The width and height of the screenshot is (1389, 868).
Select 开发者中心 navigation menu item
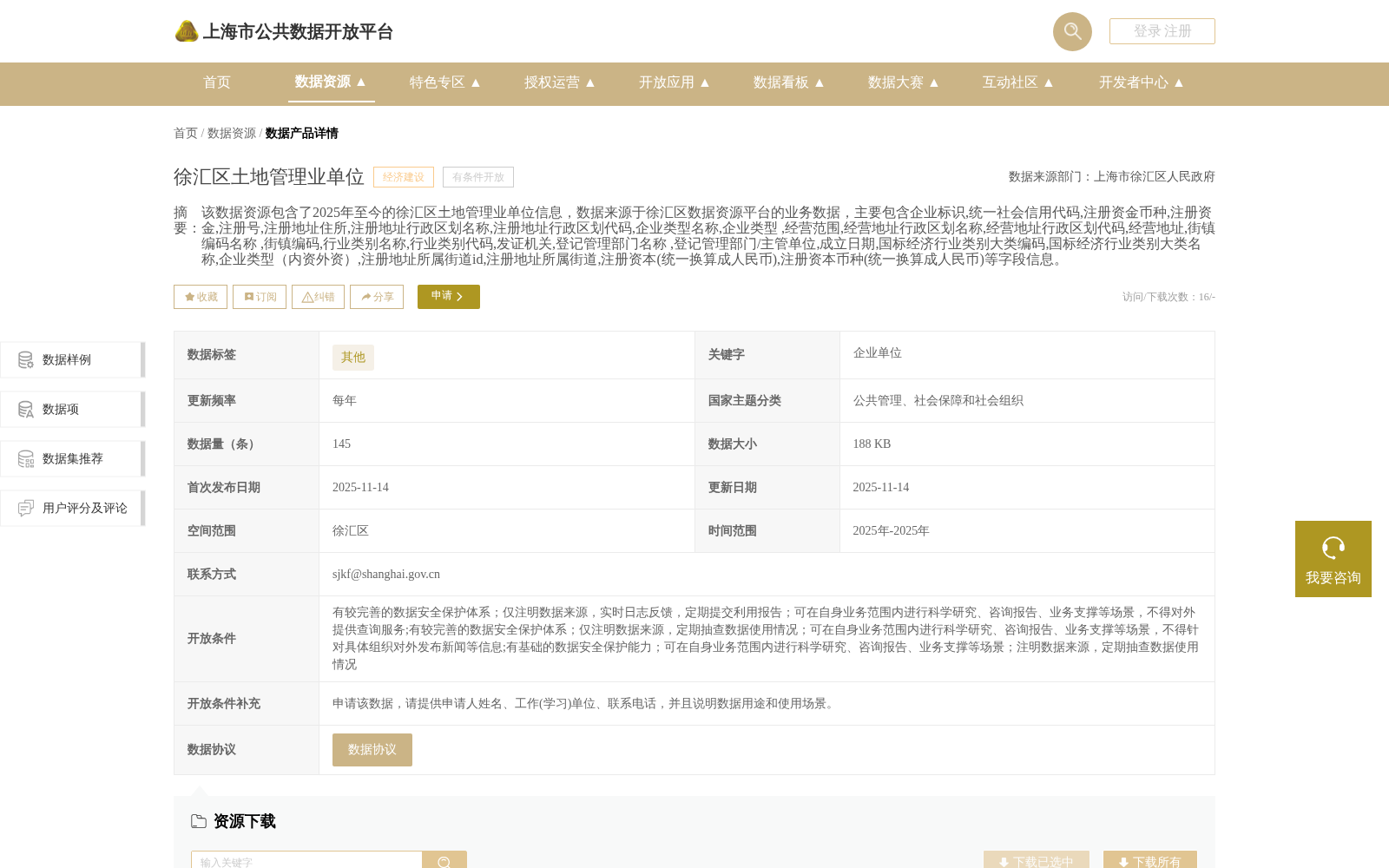click(x=1134, y=82)
